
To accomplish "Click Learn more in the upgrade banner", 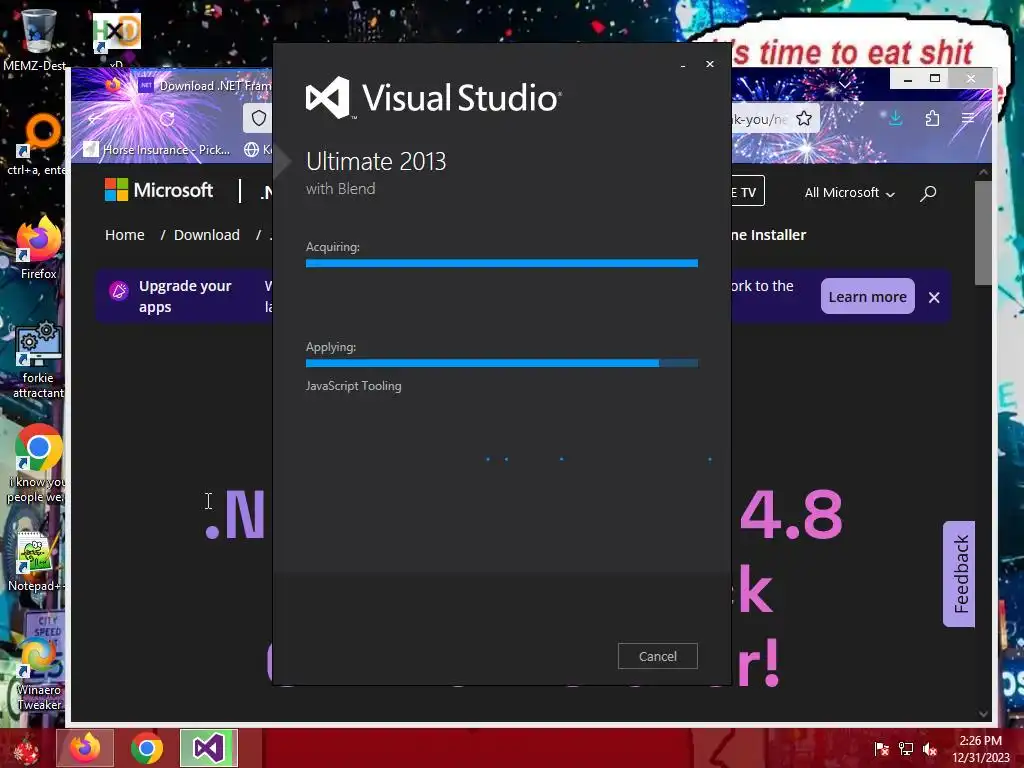I will point(867,296).
